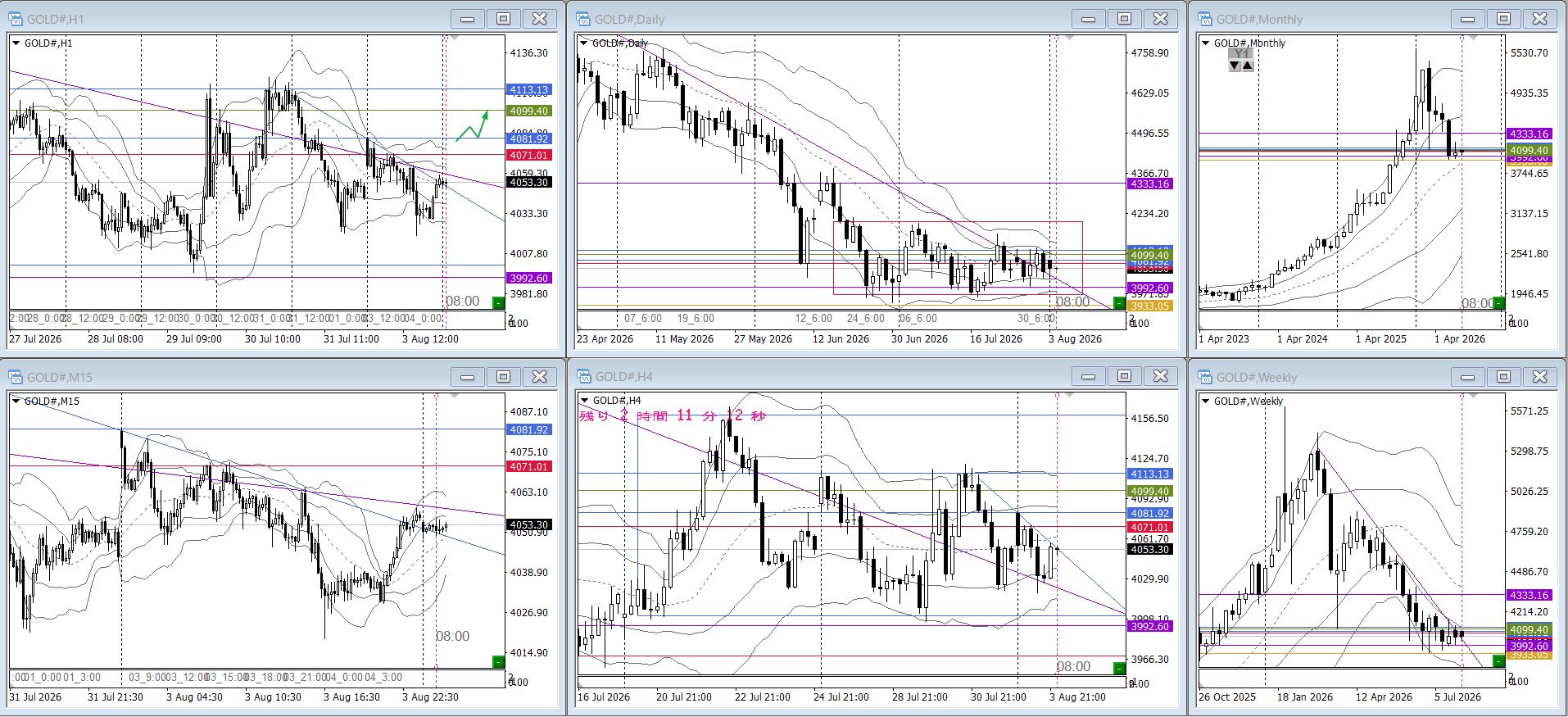Click the 4071.01 price label in M15 chart
The image size is (1568, 717).
[529, 467]
